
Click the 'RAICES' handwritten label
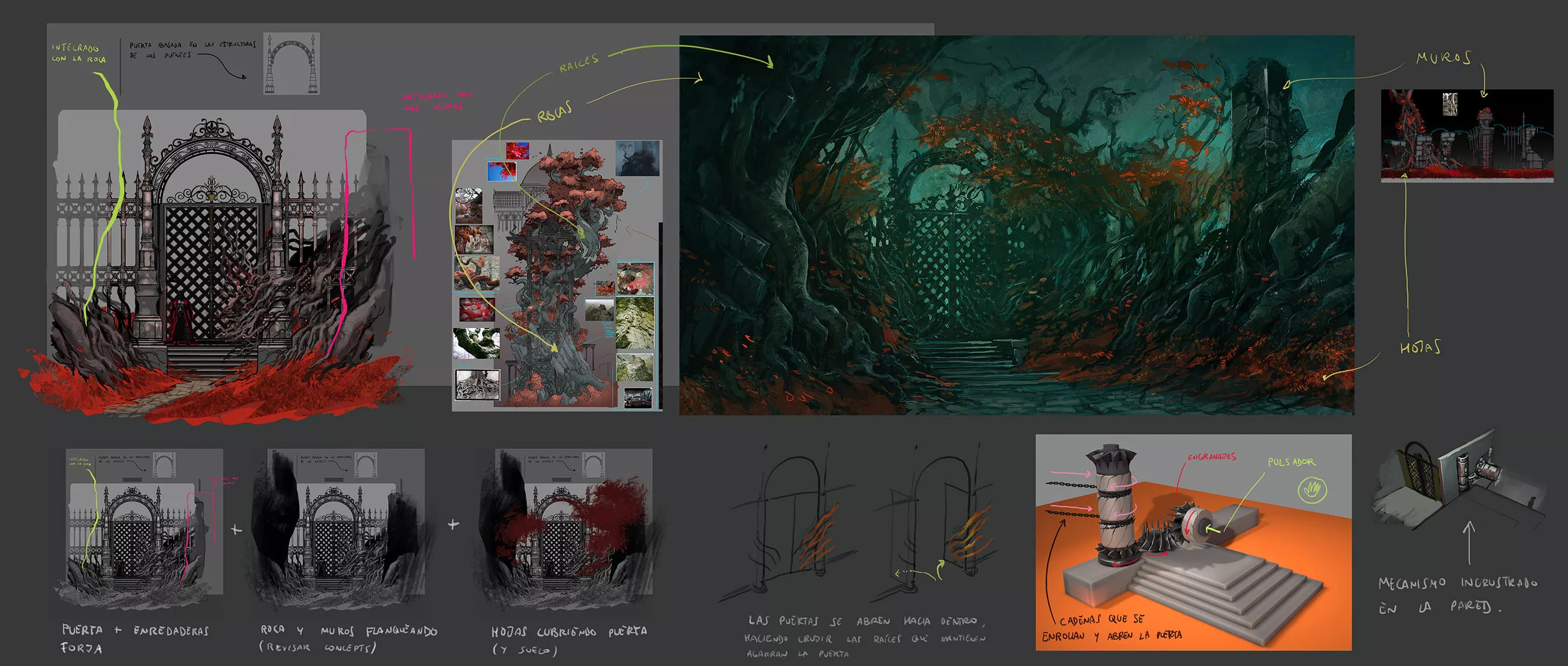coord(579,63)
